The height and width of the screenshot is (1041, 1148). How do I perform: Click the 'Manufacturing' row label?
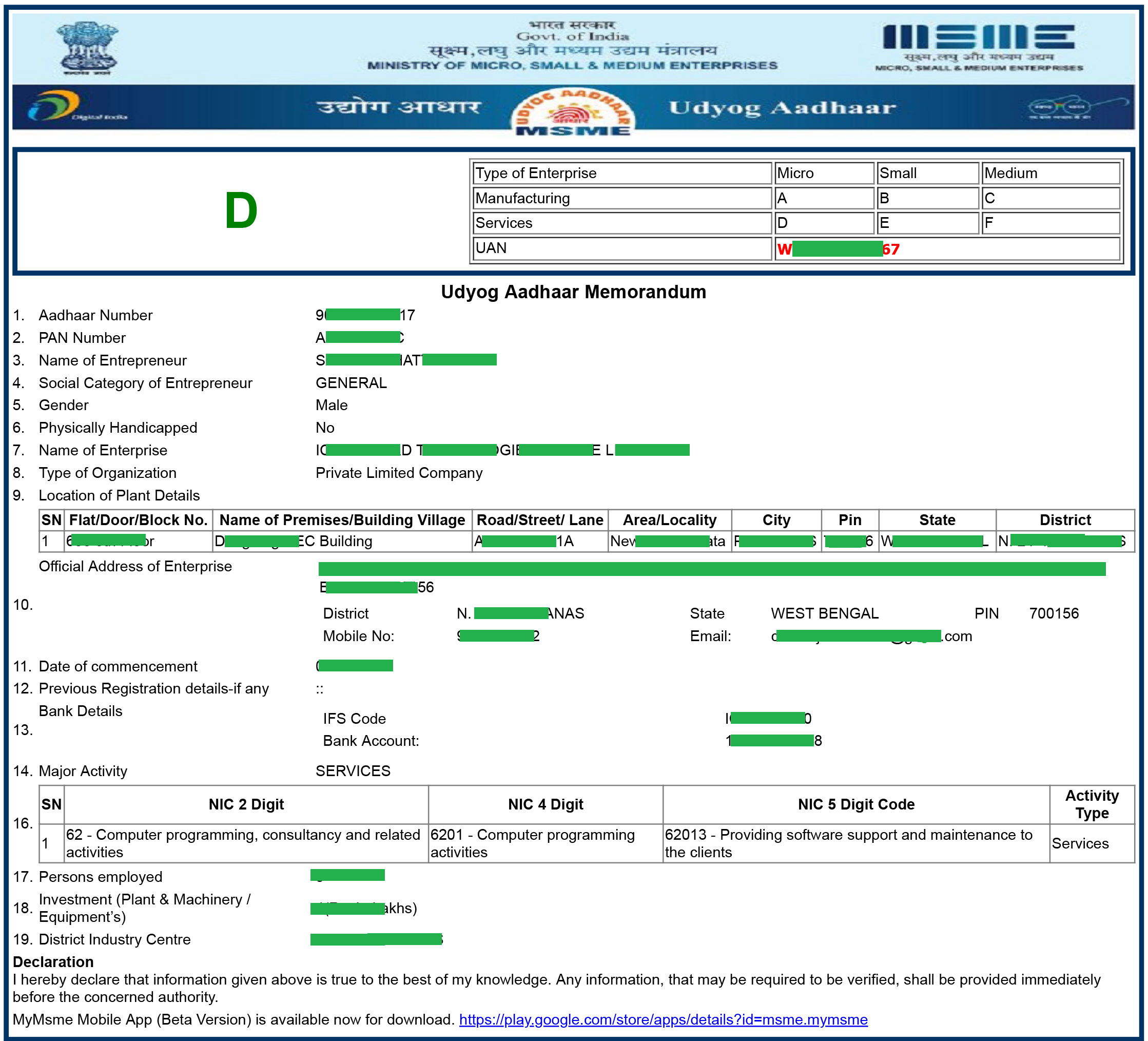(x=622, y=198)
